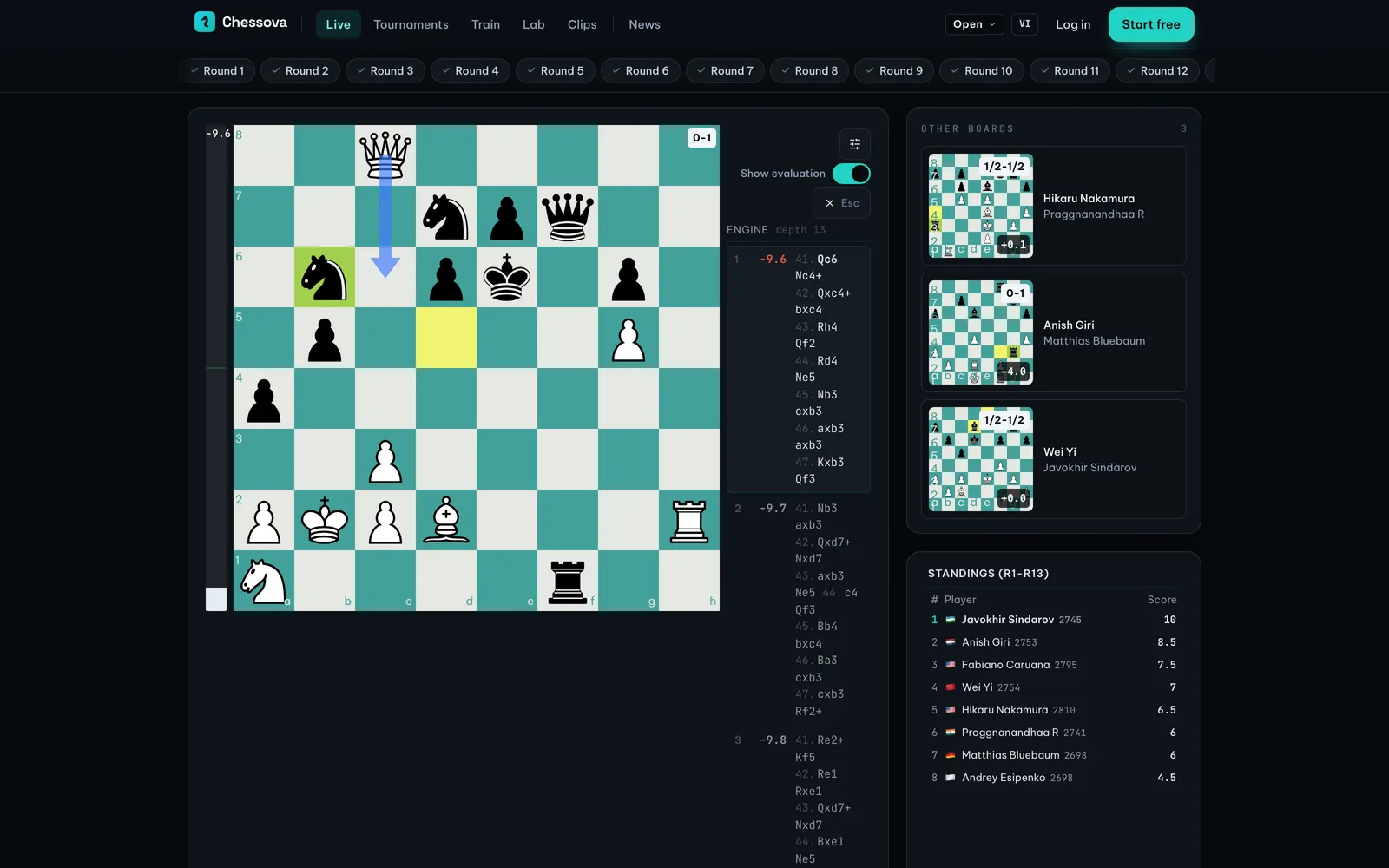Select the white king on b2

[325, 520]
